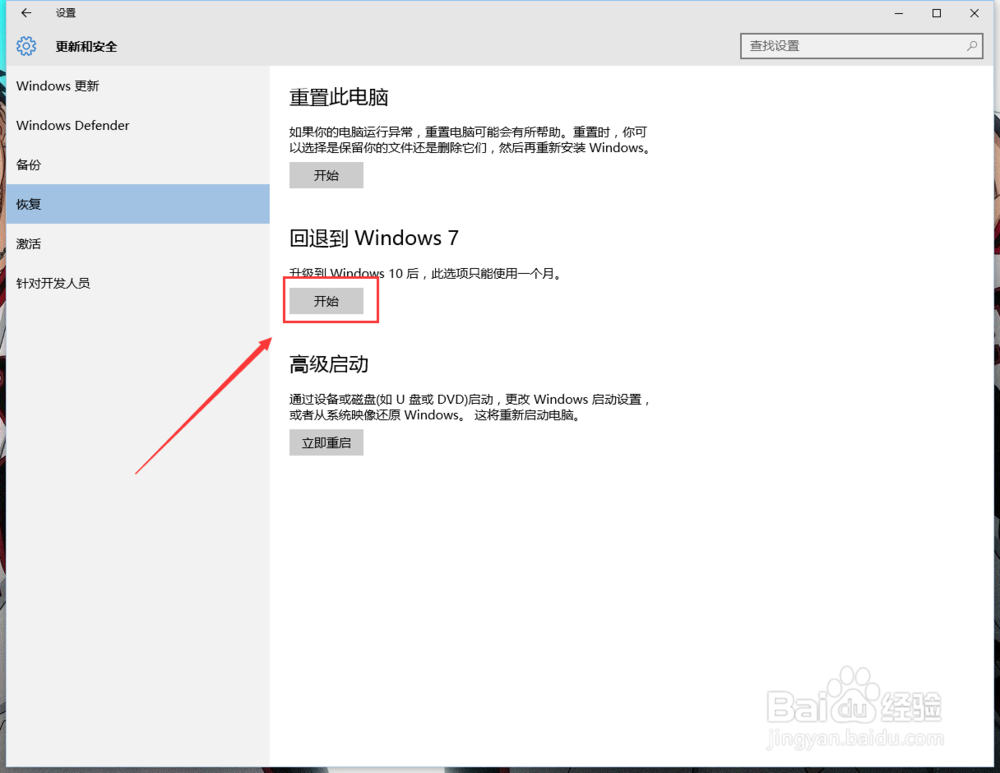This screenshot has height=773, width=1000.
Task: Open the Windows Defender section
Action: (138, 125)
